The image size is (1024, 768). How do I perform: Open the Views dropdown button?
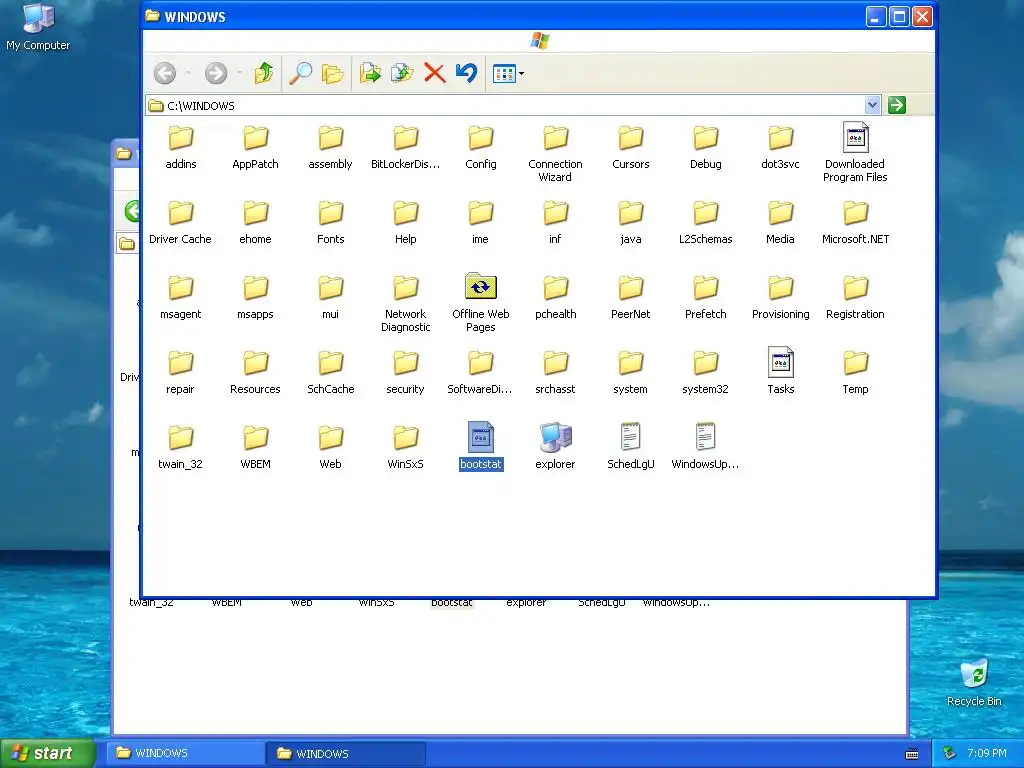pos(508,73)
